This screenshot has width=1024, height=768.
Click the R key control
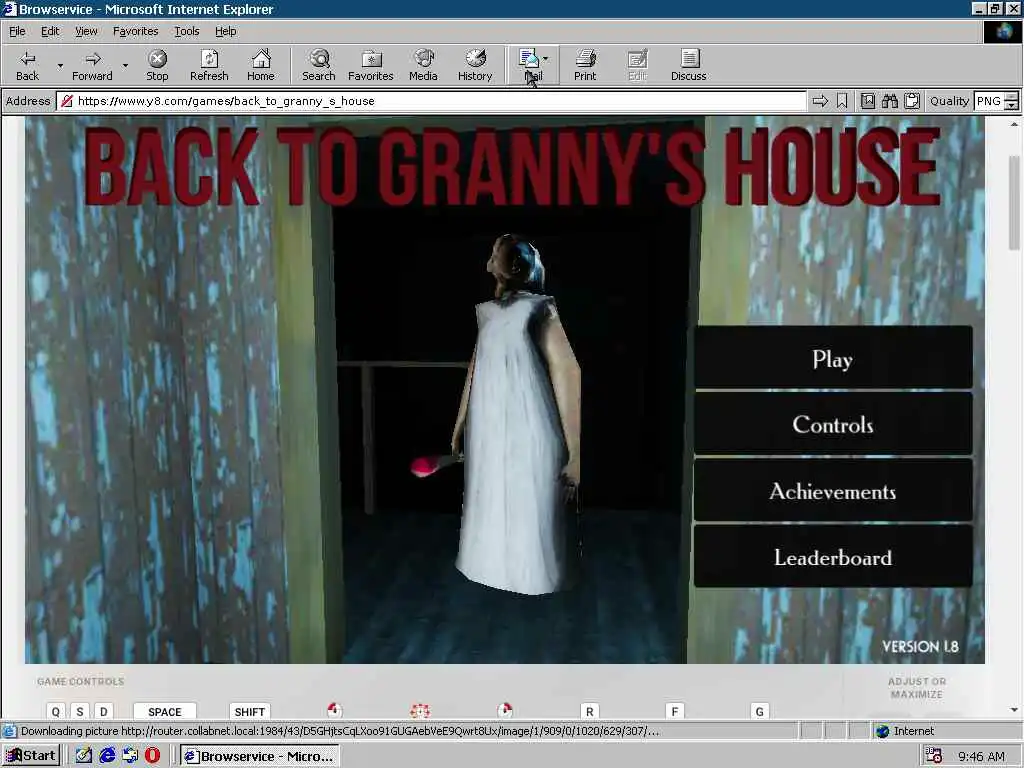point(589,711)
